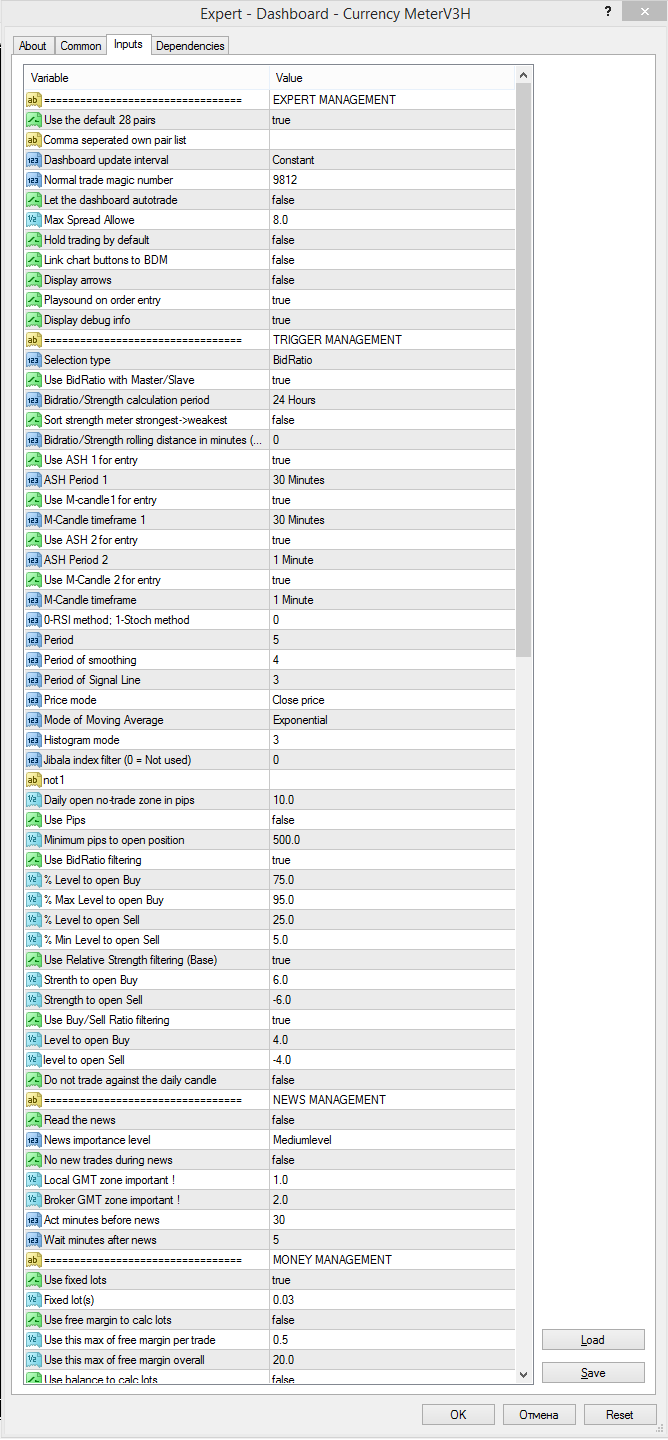Open the help question mark in title bar
The width and height of the screenshot is (668, 1440).
(607, 11)
